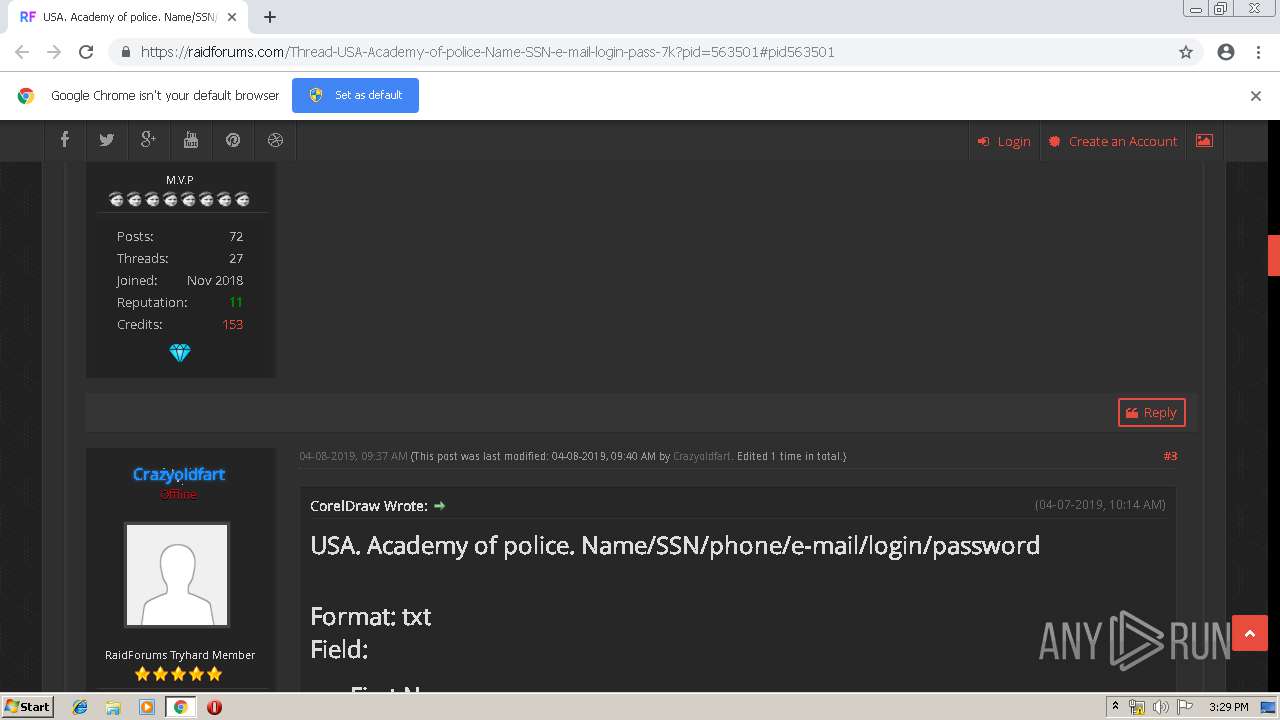1280x720 pixels.
Task: Open the Chrome three-dot menu
Action: click(x=1258, y=52)
